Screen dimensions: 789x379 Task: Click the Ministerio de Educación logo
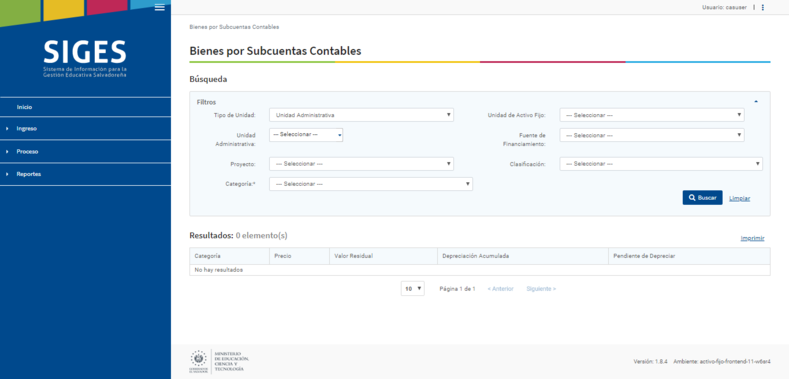click(x=220, y=361)
